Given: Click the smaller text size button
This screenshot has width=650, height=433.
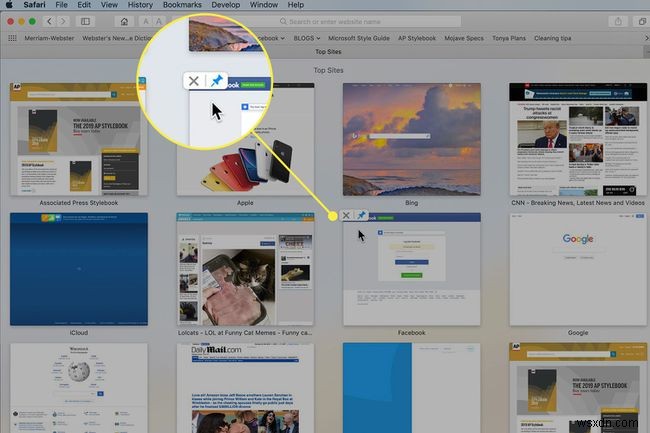Looking at the screenshot, I should click(x=146, y=21).
